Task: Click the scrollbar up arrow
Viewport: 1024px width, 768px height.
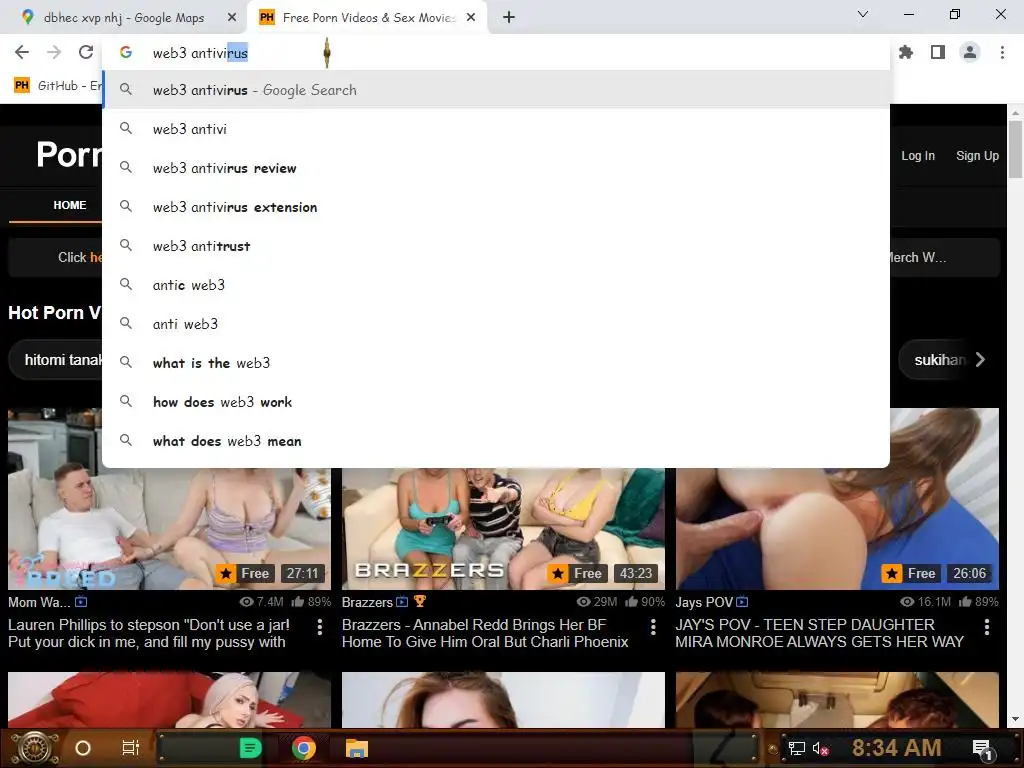Action: pyautogui.click(x=1015, y=113)
